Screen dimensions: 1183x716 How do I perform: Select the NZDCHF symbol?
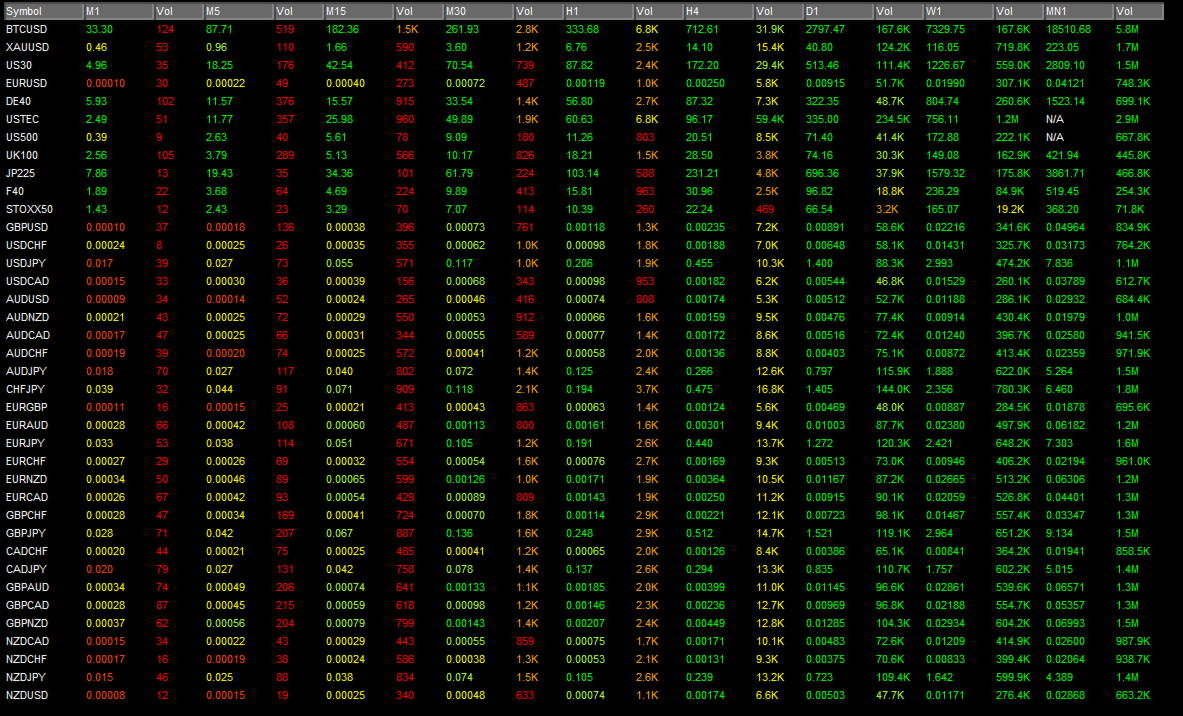(26, 659)
